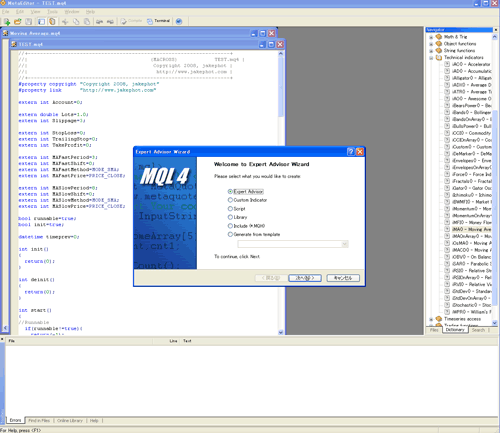Toggle the Navigator panel toolbar icon
This screenshot has height=433, width=500.
(x=41, y=22)
